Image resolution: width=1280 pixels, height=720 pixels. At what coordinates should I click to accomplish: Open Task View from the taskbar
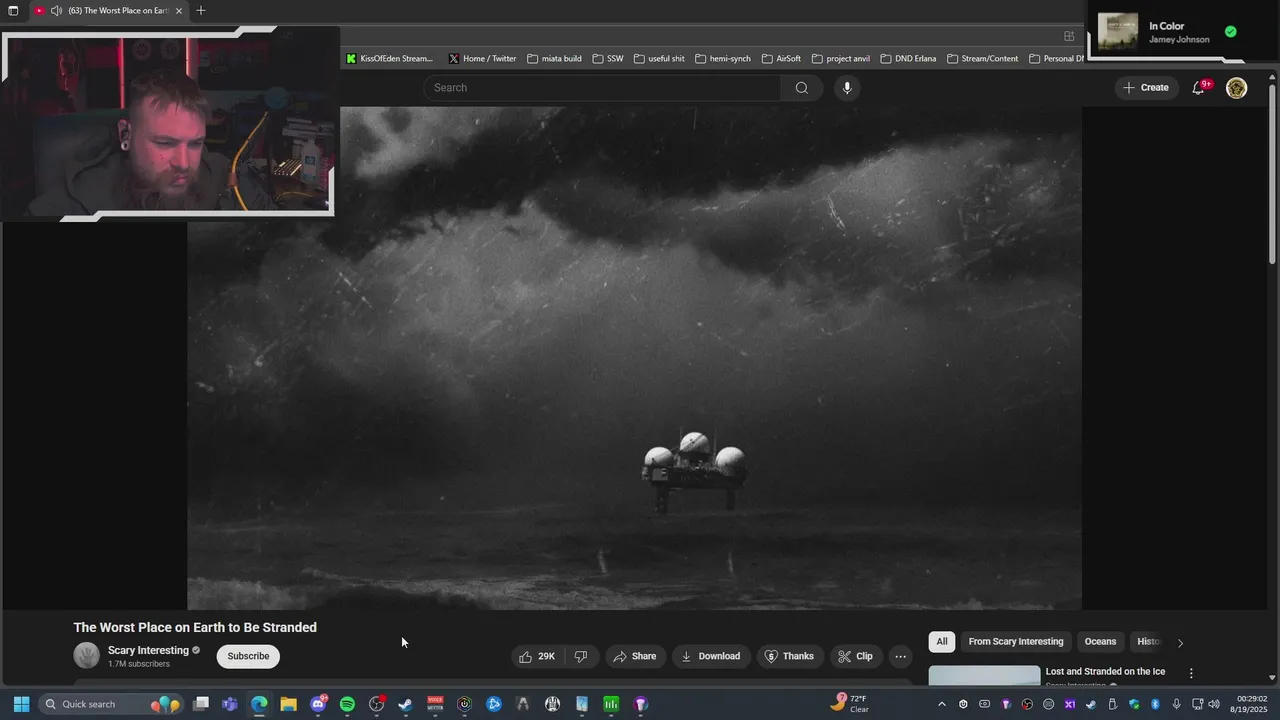[x=201, y=704]
